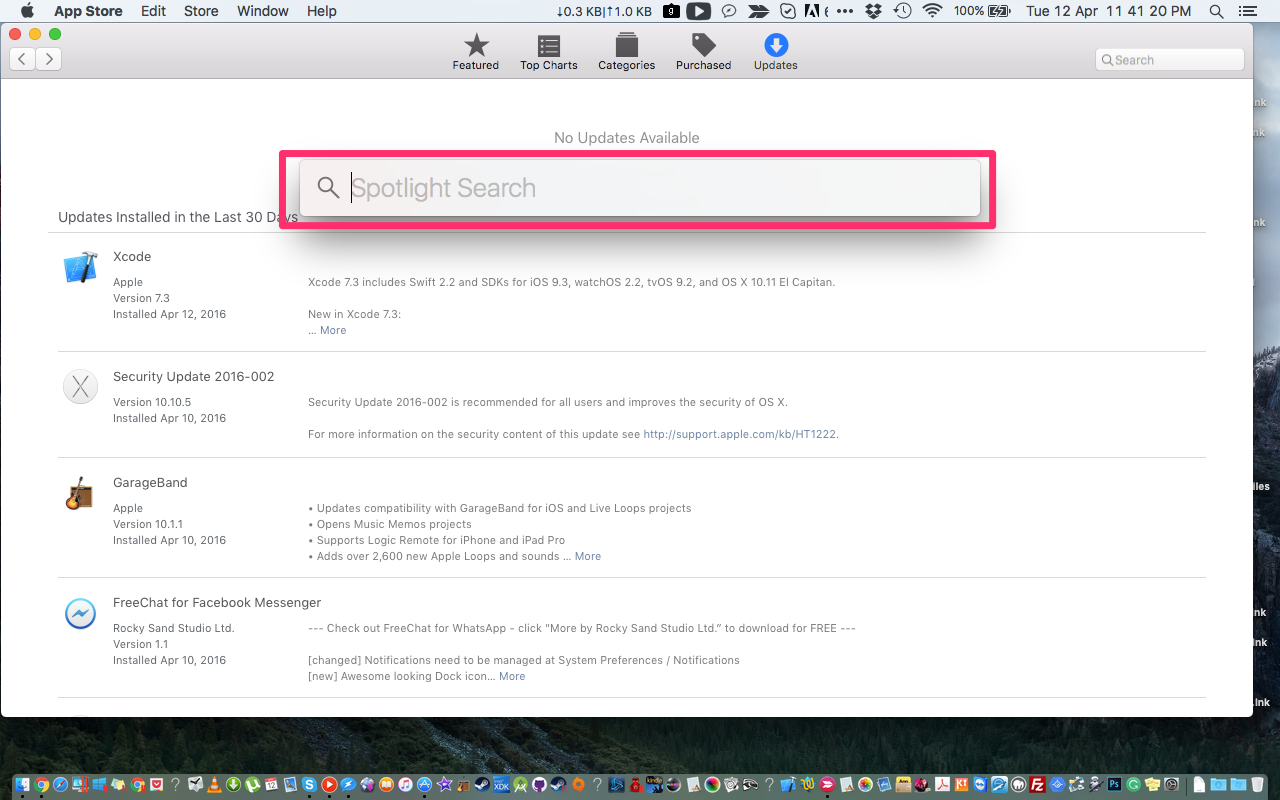Click 'No Updates Available' text
This screenshot has height=800, width=1280.
pyautogui.click(x=627, y=138)
